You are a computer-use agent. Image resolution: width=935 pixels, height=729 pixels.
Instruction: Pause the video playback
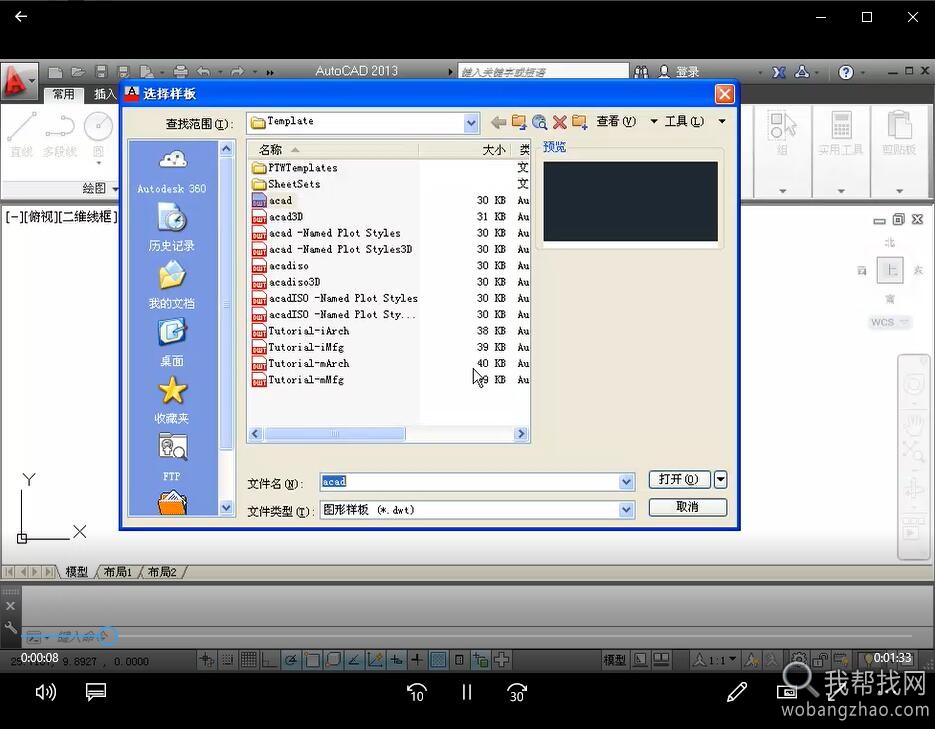coord(467,692)
